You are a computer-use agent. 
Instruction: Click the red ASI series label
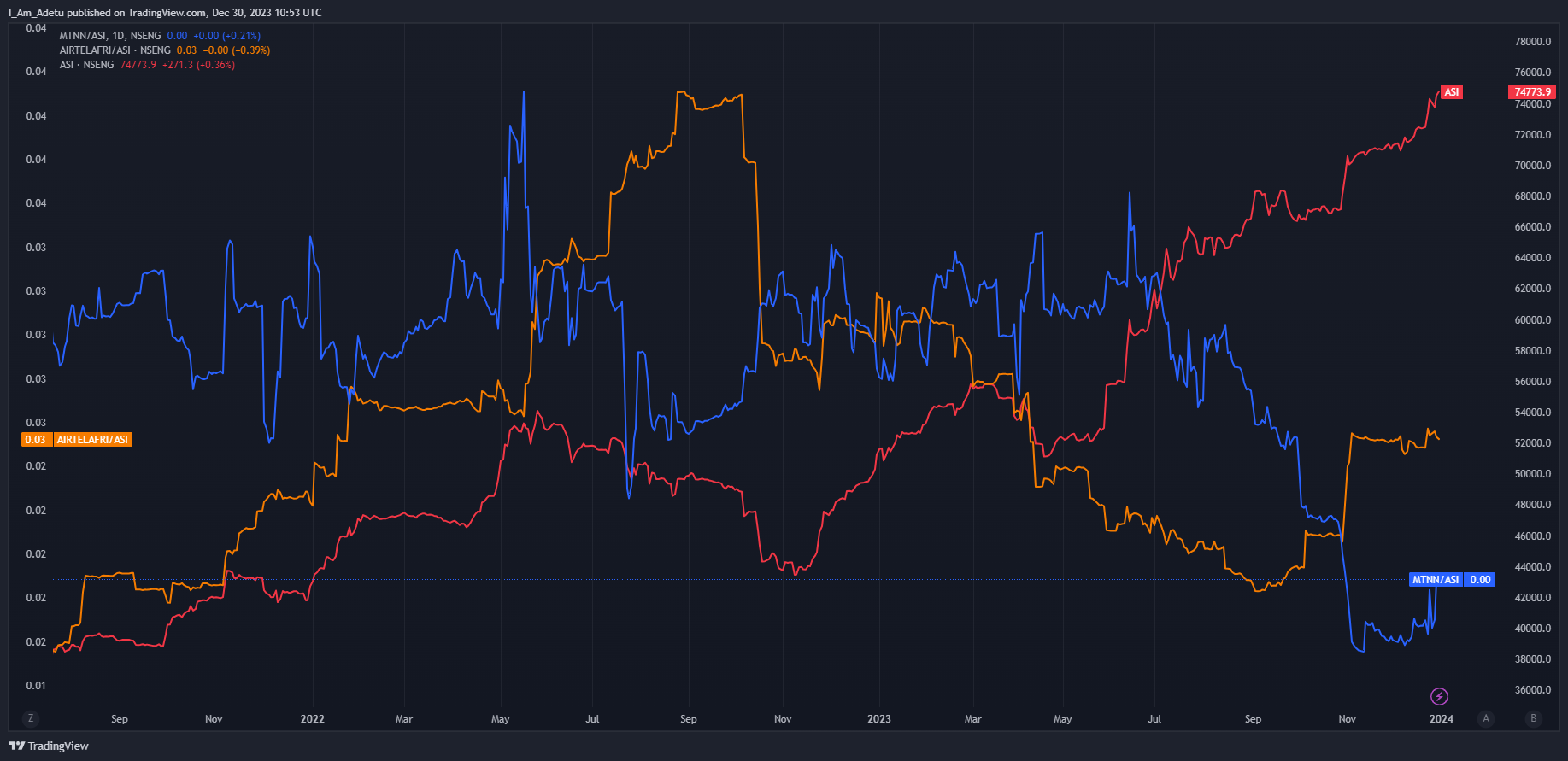point(1452,92)
